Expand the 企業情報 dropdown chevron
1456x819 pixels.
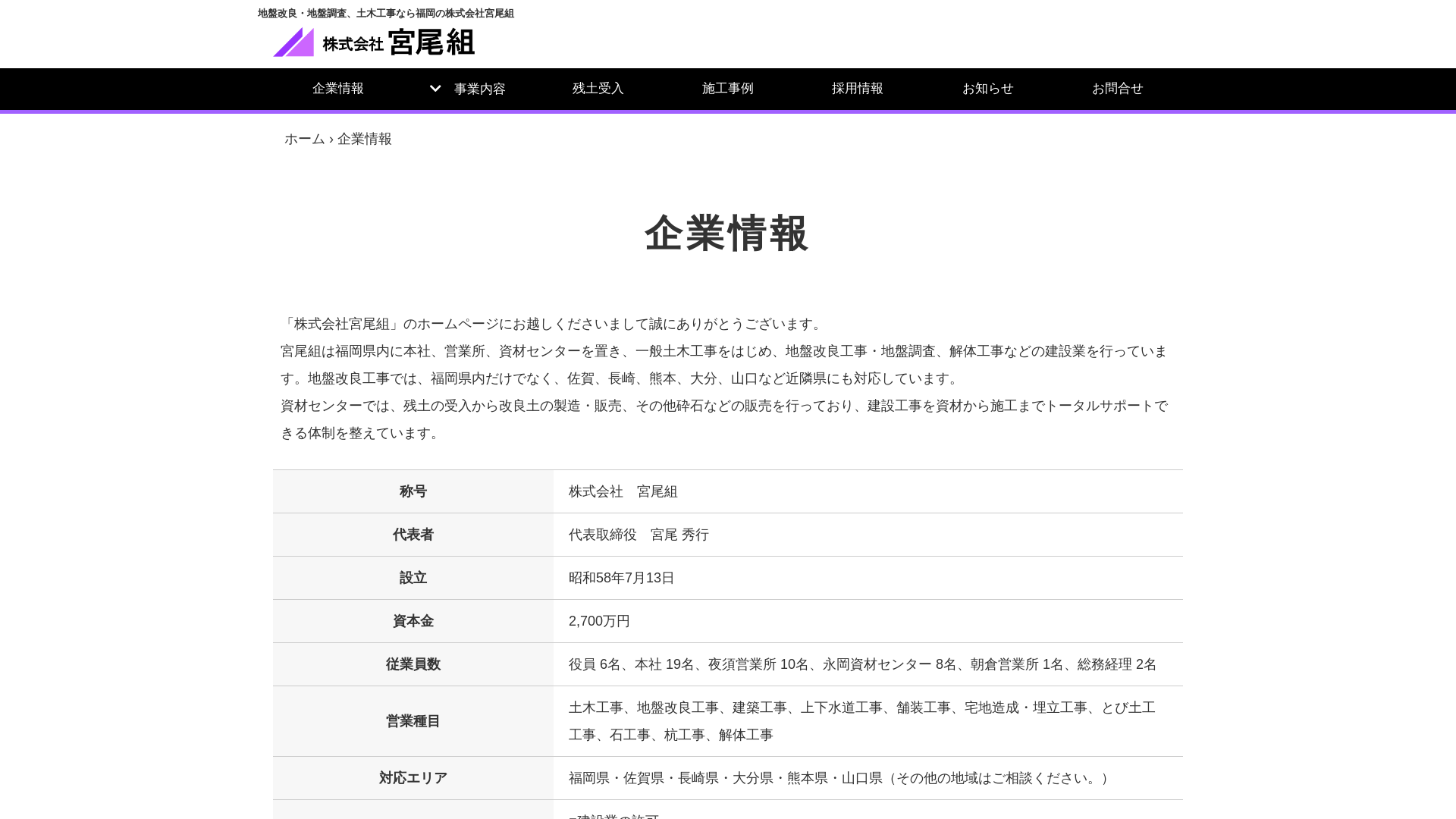click(435, 88)
